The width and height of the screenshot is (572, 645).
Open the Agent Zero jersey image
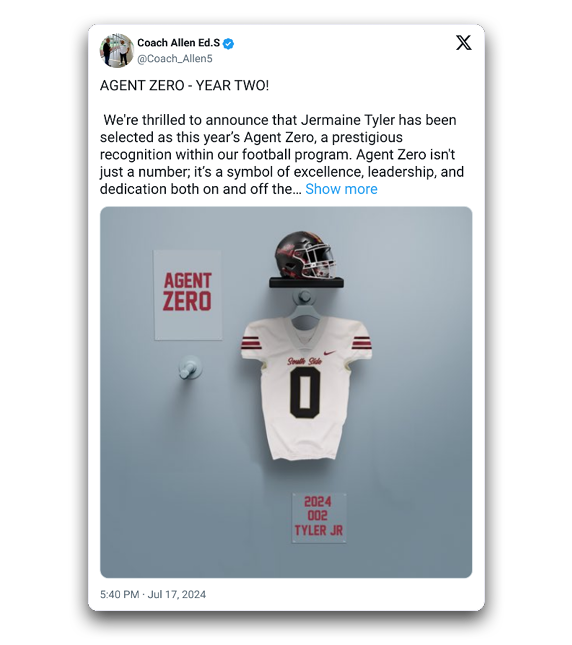click(286, 392)
